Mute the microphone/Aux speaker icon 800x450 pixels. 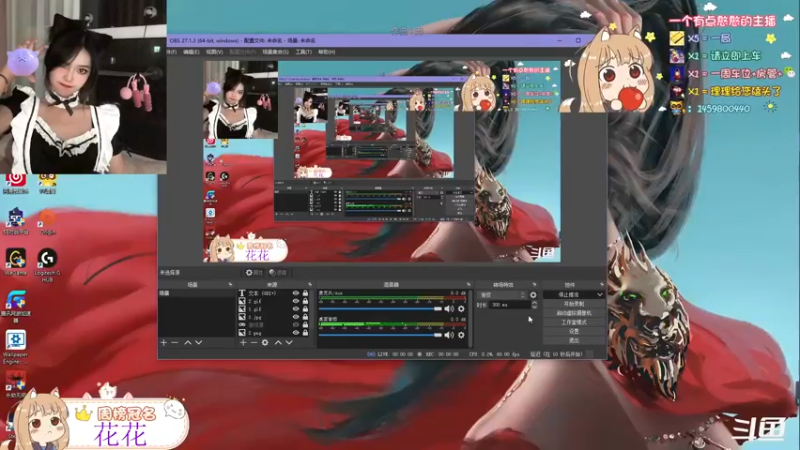[449, 309]
